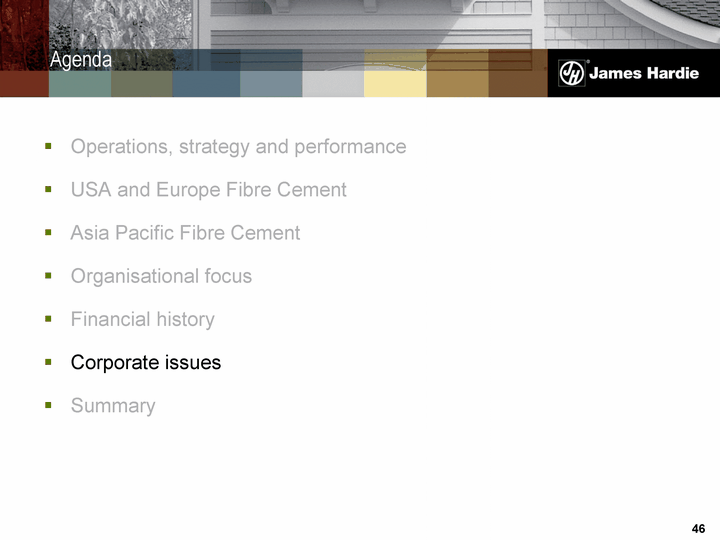
Task: Click the slide number 46
Action: 698,528
